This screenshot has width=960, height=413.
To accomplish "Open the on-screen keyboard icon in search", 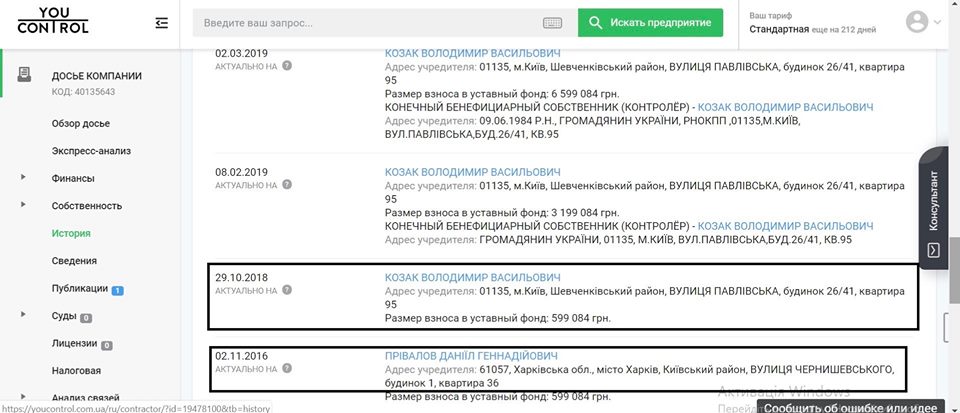I will pyautogui.click(x=552, y=23).
